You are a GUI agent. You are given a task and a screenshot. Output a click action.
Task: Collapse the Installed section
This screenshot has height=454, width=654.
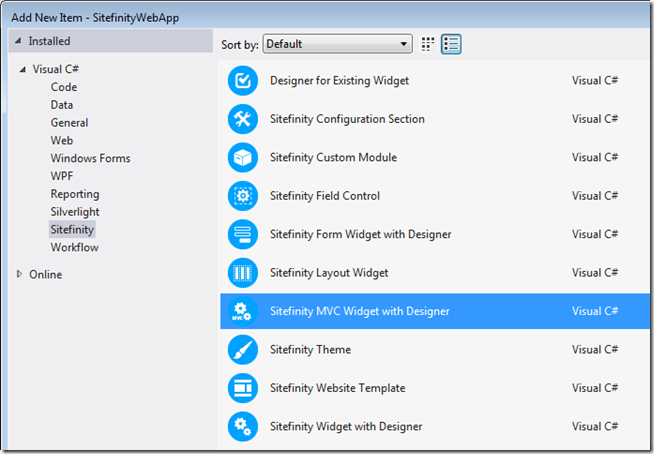(x=18, y=41)
